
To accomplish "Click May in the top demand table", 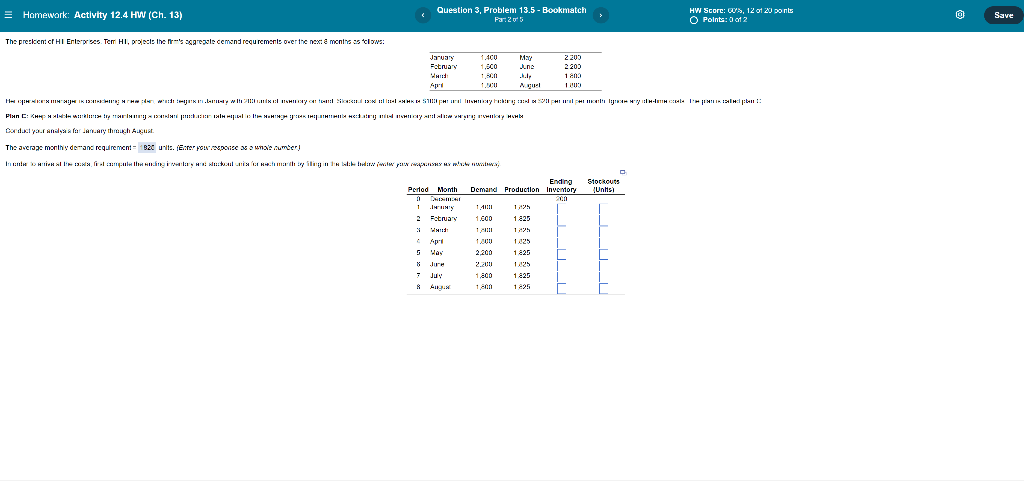I will point(526,57).
